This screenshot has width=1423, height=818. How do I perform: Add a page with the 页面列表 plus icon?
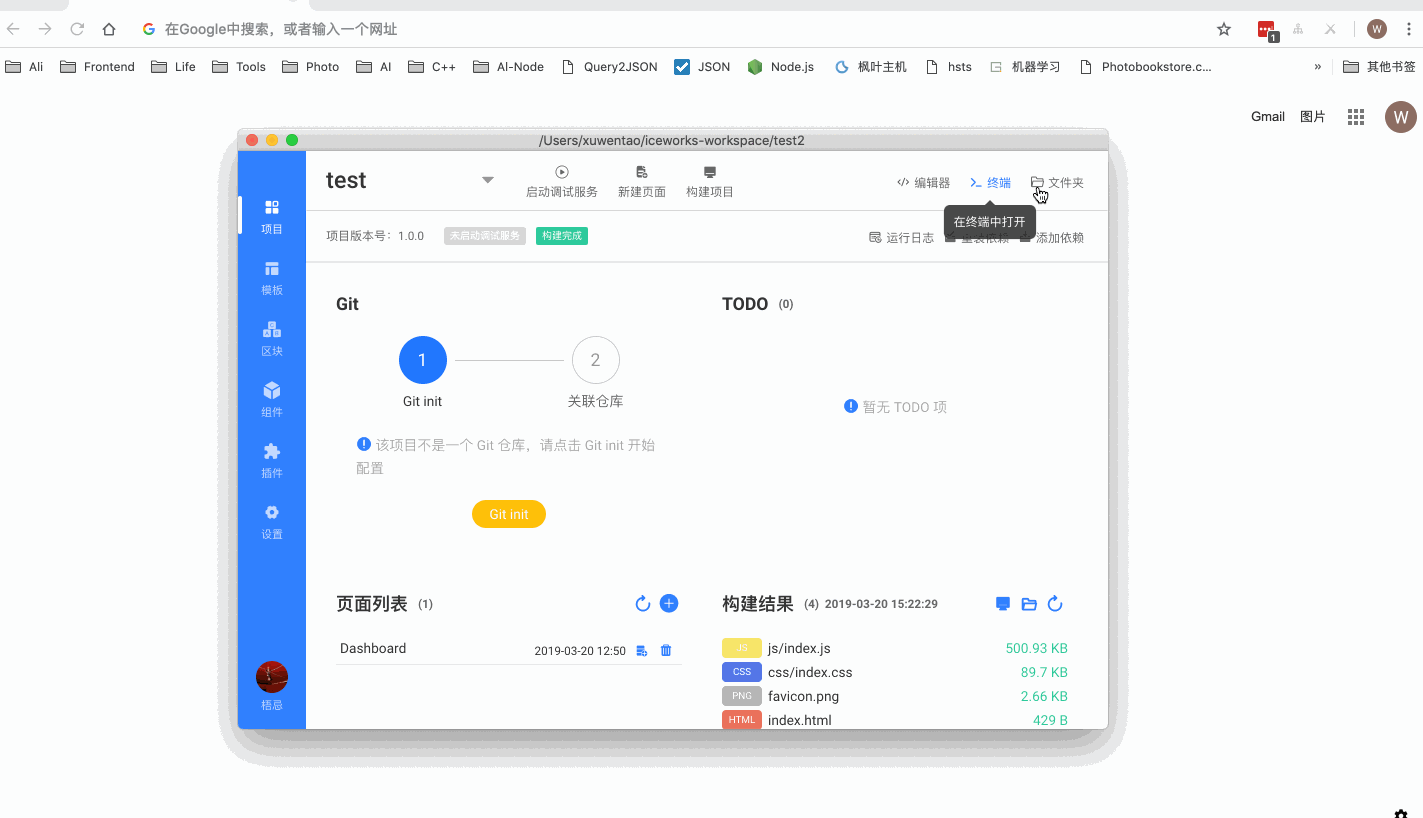tap(670, 604)
